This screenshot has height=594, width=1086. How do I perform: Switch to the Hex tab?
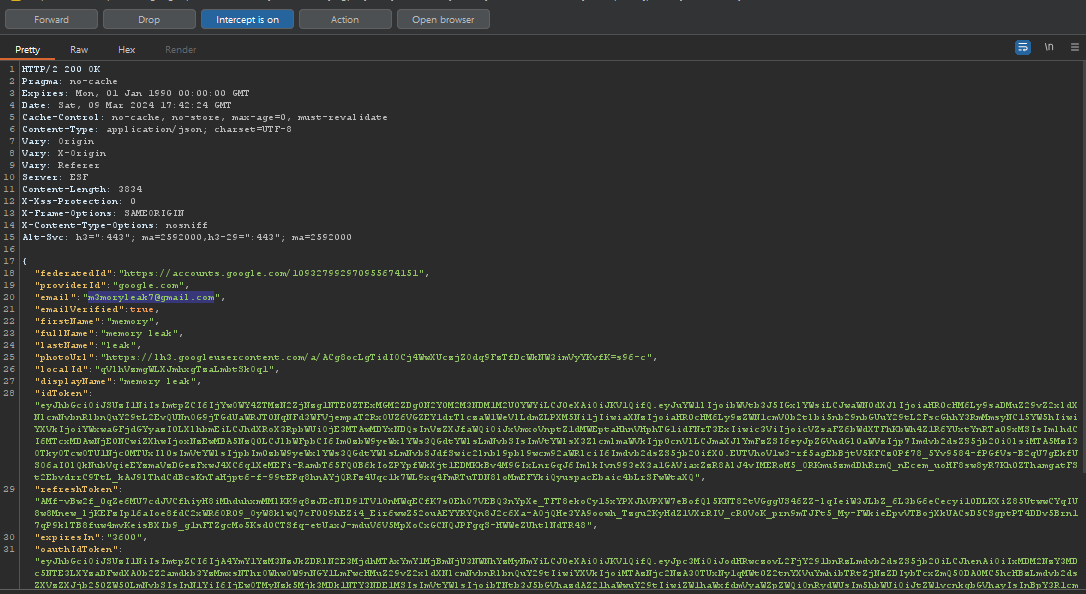(x=126, y=49)
